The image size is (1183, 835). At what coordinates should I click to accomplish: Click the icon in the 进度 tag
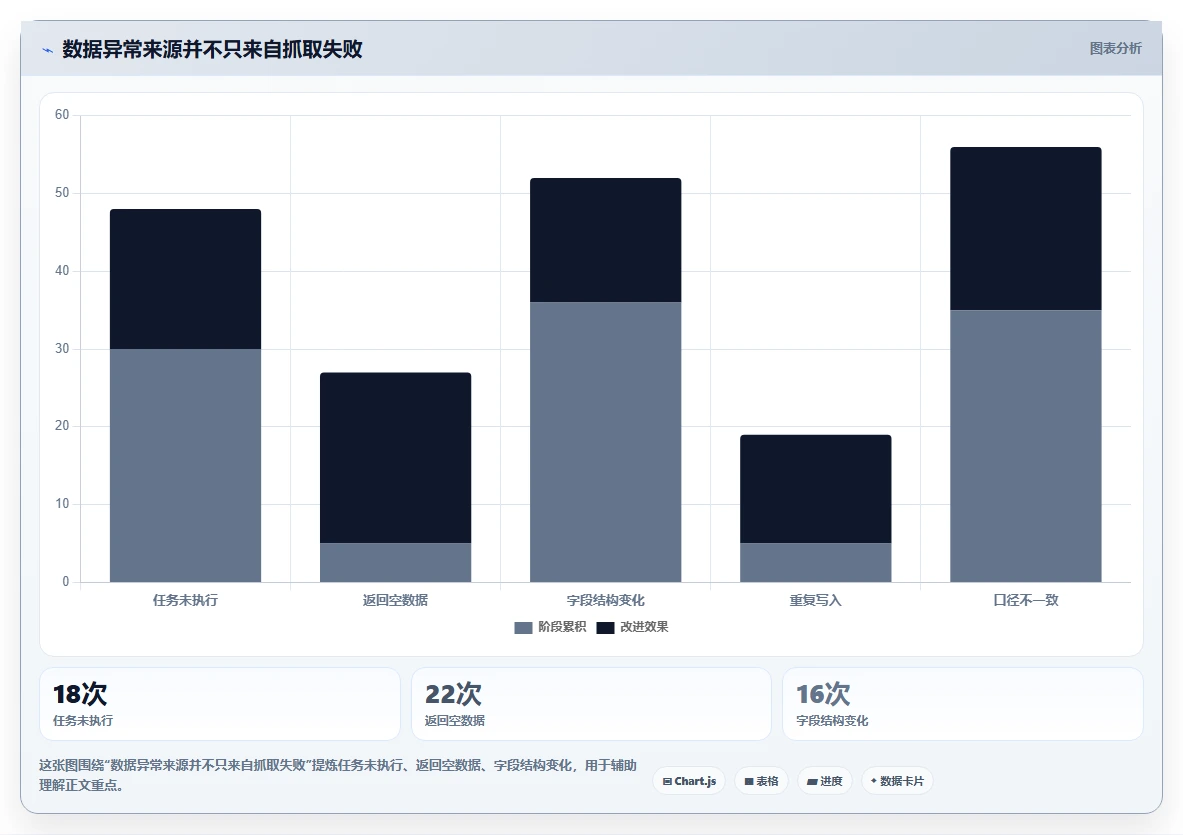(813, 781)
